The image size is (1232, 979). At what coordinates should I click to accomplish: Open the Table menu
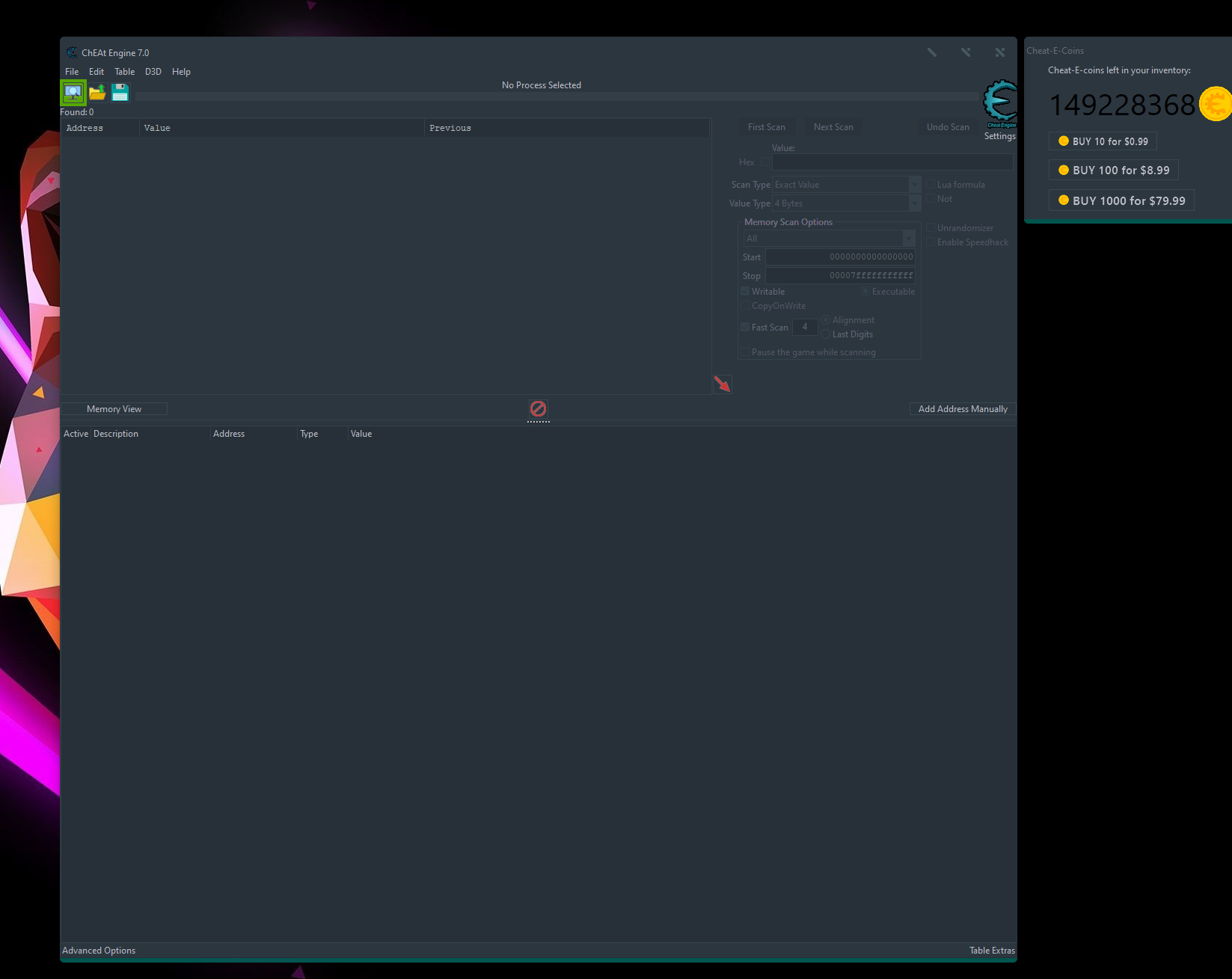click(x=124, y=72)
